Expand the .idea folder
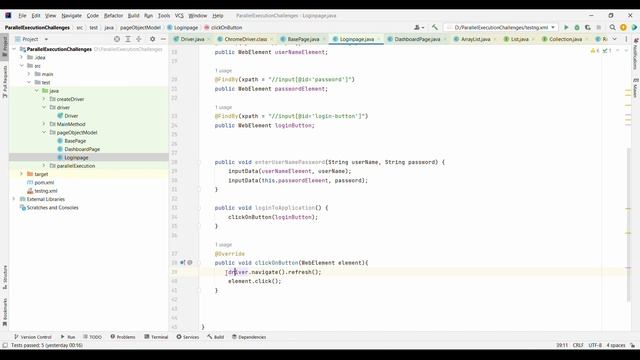Image resolution: width=640 pixels, height=360 pixels. click(22, 58)
